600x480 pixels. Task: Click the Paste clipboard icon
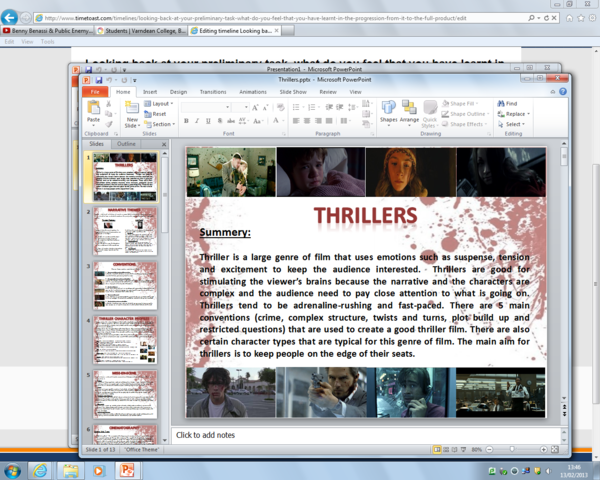(x=93, y=108)
